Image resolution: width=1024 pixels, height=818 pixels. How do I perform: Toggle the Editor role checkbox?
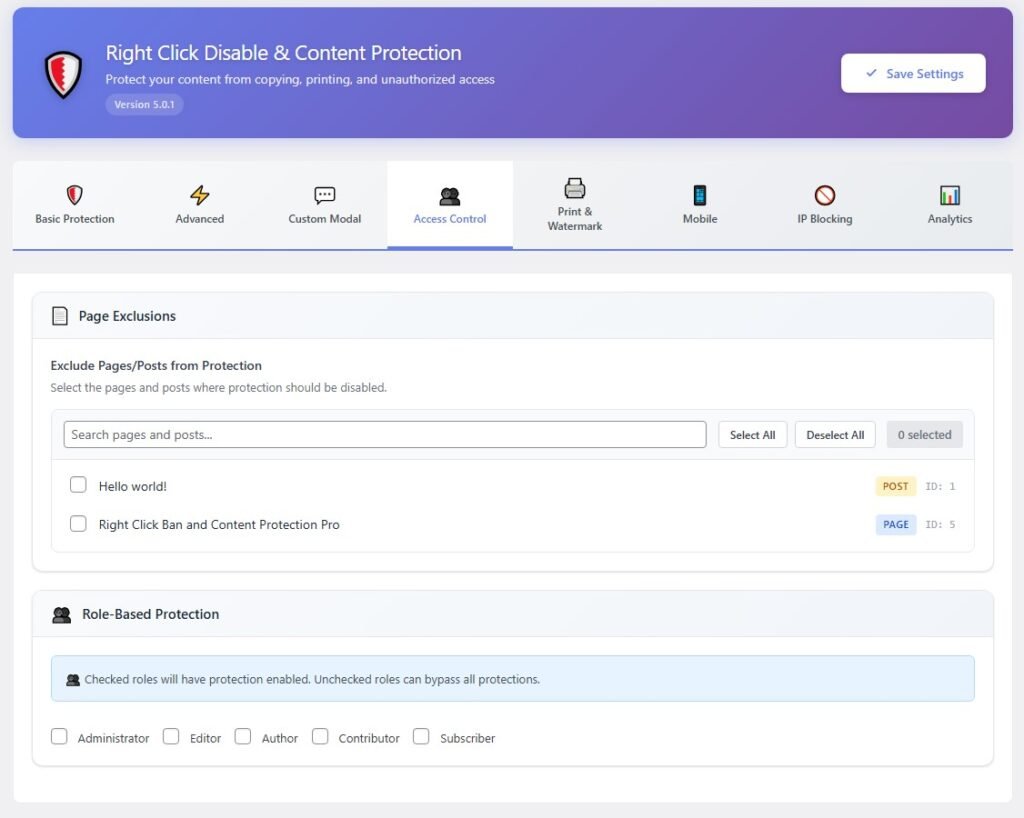(171, 737)
